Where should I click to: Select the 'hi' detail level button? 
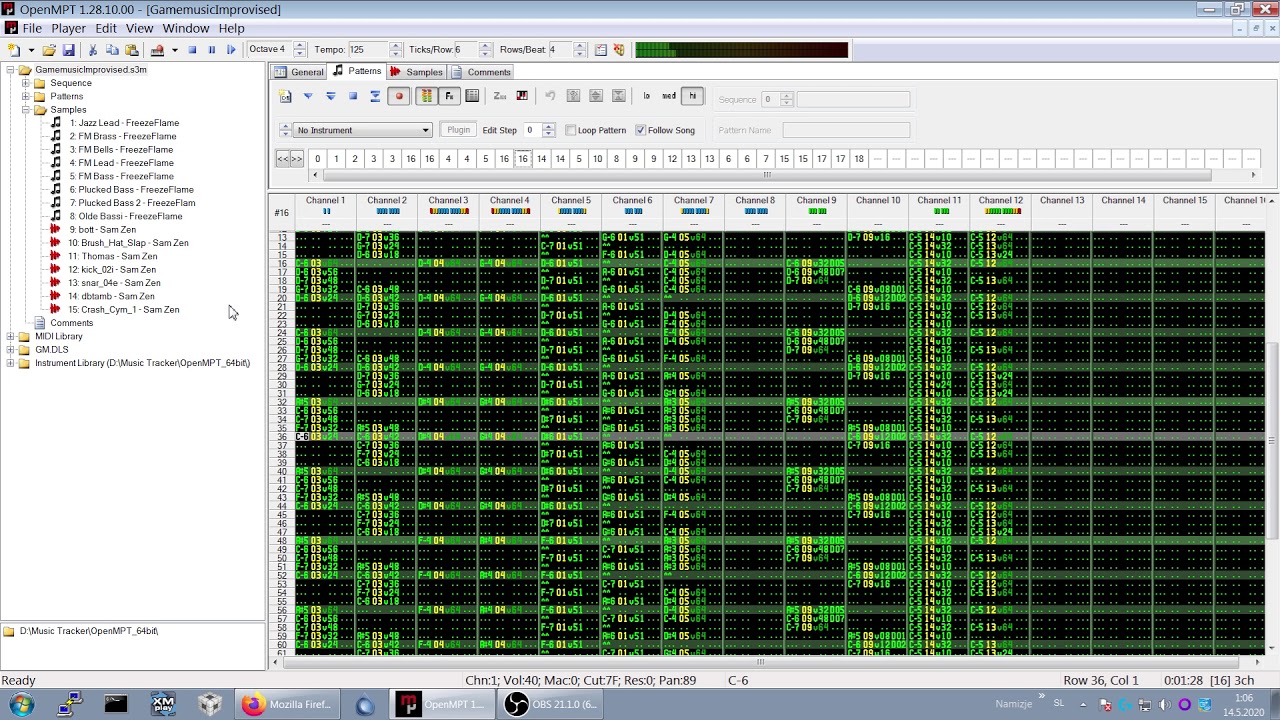coord(692,96)
